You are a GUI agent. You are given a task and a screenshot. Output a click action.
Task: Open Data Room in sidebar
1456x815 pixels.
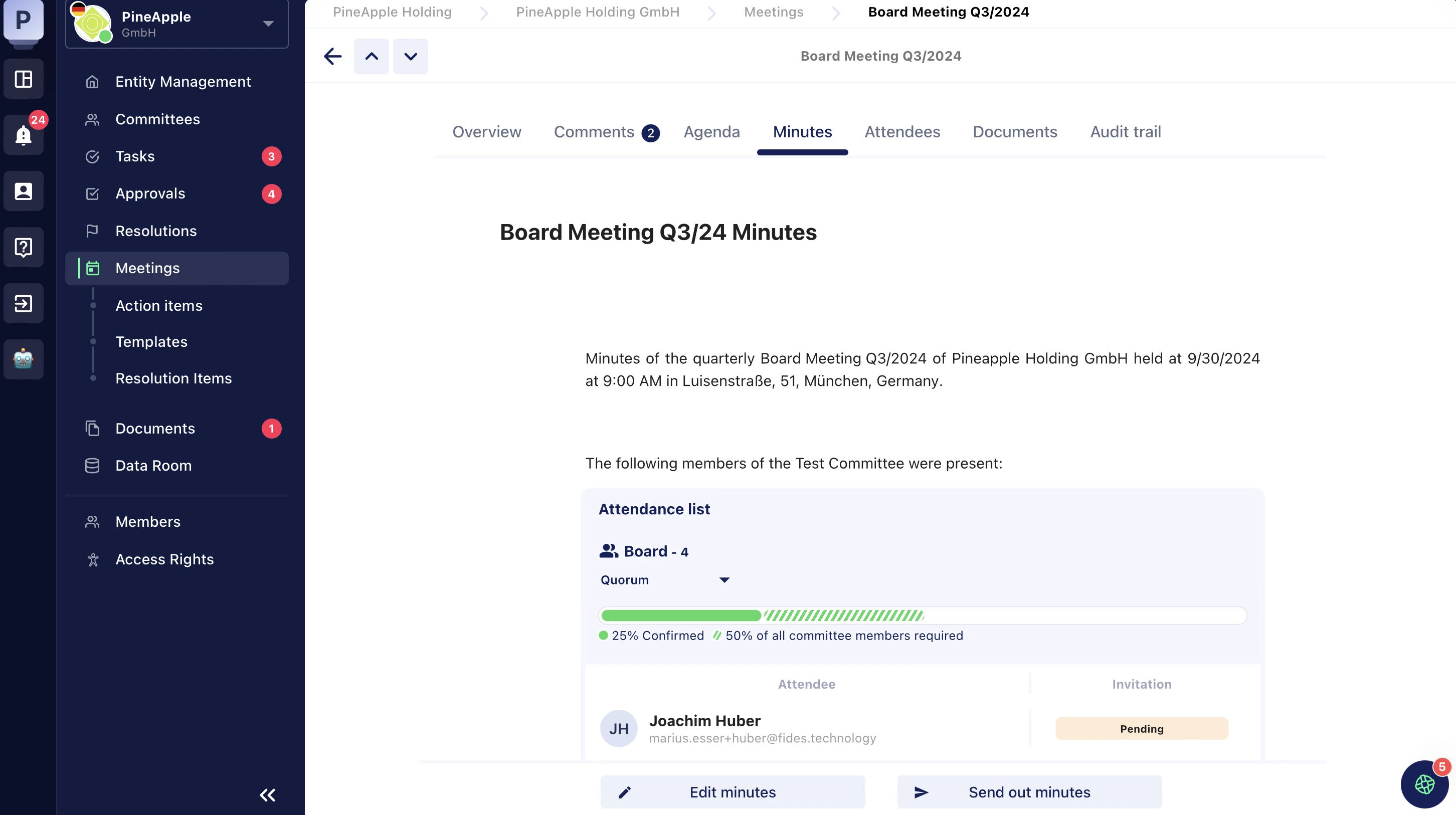[177, 466]
